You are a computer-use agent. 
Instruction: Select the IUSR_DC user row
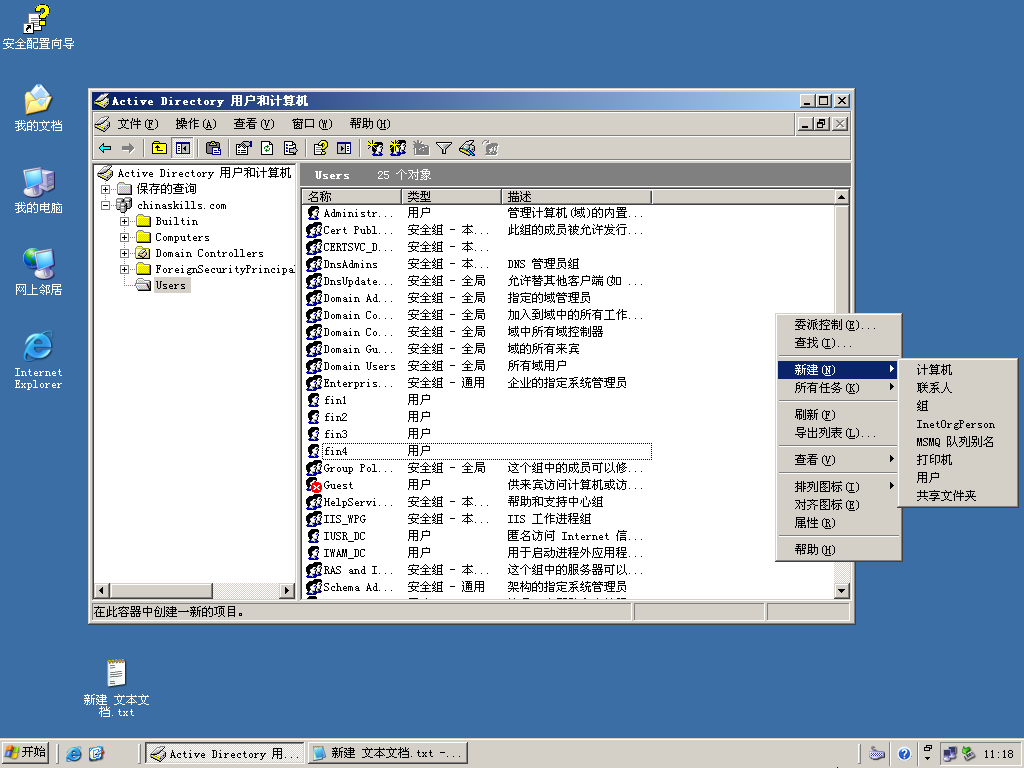pos(478,536)
